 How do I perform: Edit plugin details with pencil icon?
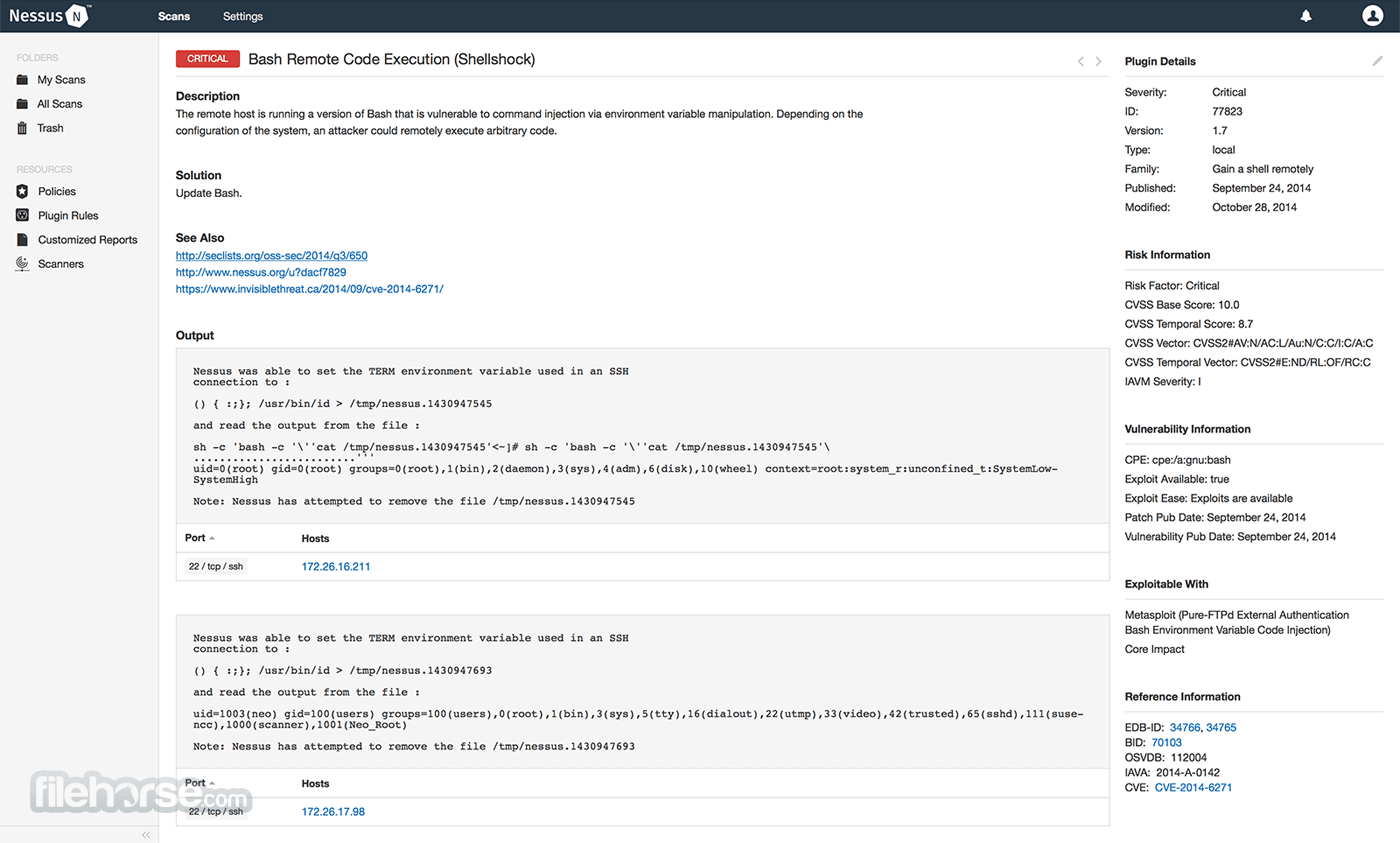click(x=1377, y=61)
